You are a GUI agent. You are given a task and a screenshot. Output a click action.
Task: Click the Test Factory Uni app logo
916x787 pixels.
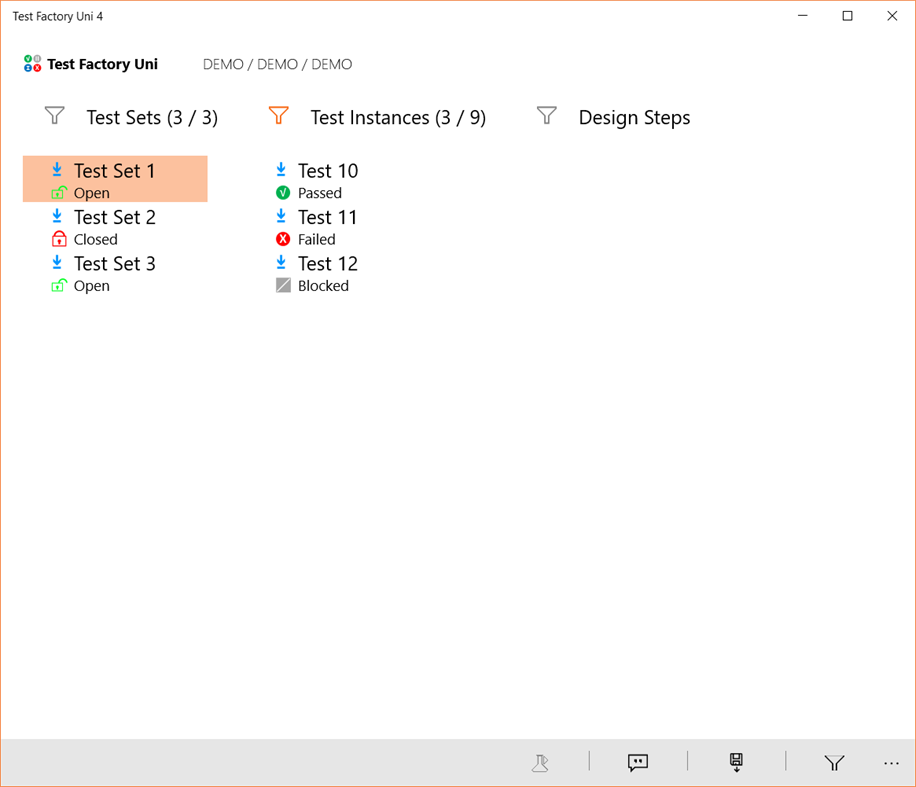[x=31, y=63]
